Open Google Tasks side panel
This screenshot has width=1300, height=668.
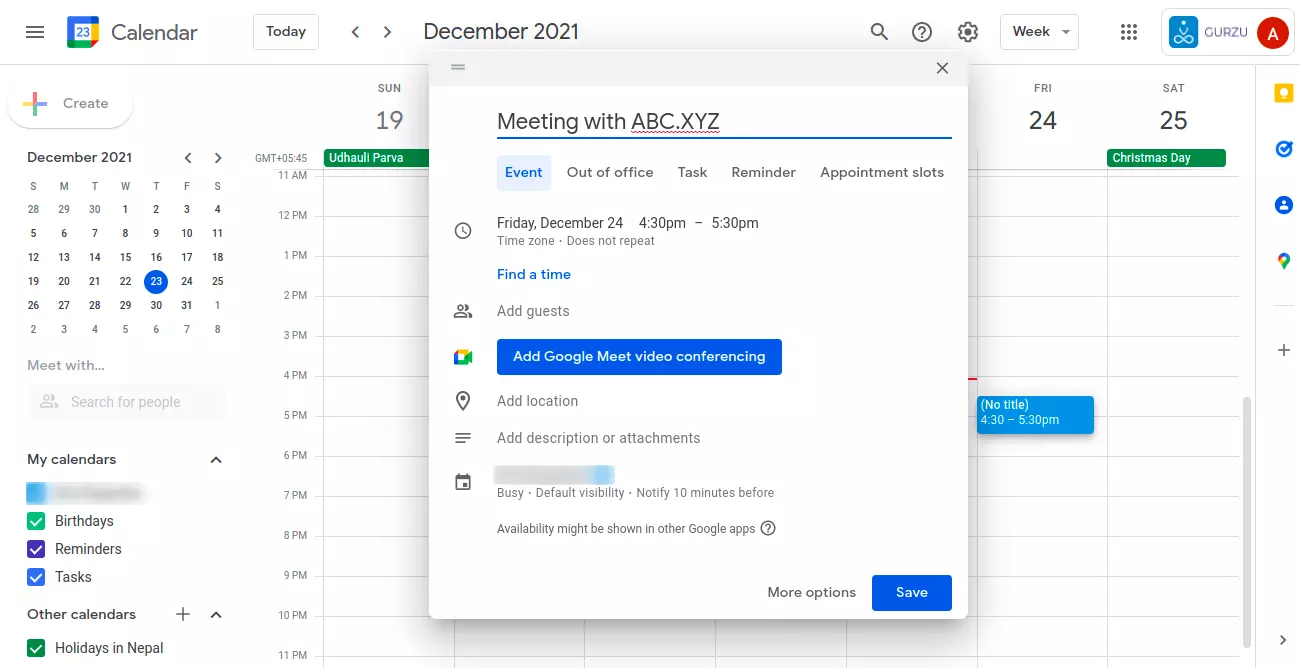(x=1284, y=149)
